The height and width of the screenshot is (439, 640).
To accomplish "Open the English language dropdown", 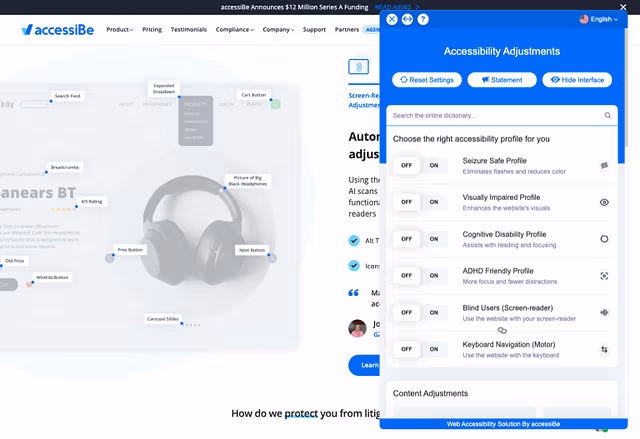I will tap(599, 19).
